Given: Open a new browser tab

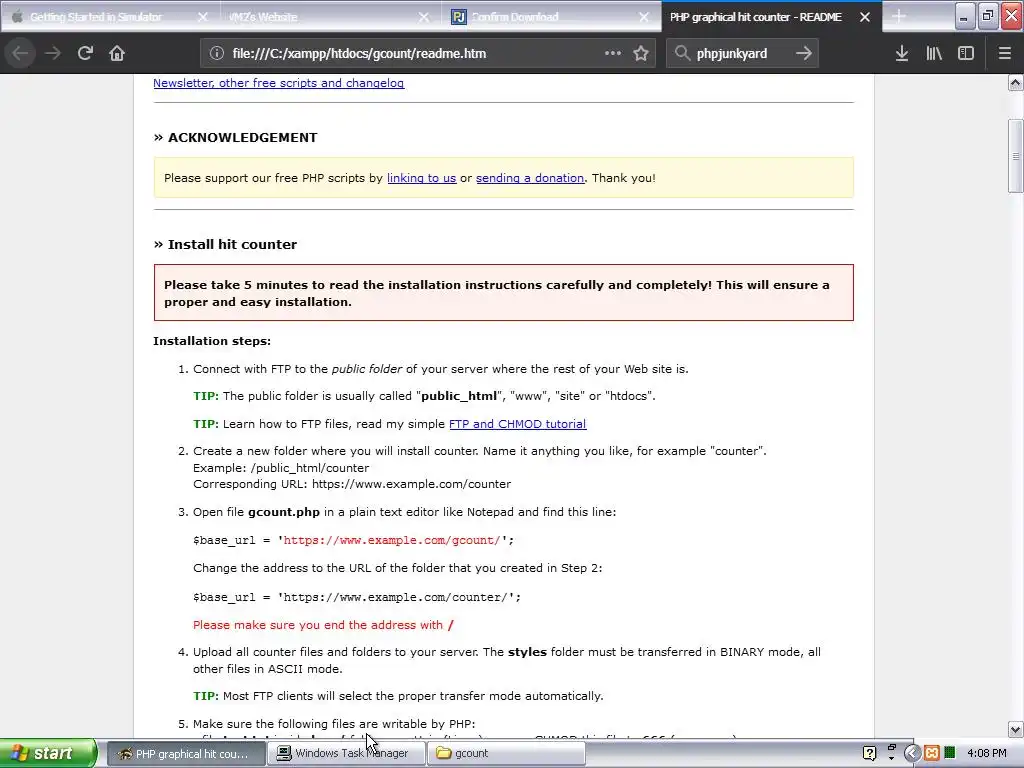Looking at the screenshot, I should click(x=899, y=17).
